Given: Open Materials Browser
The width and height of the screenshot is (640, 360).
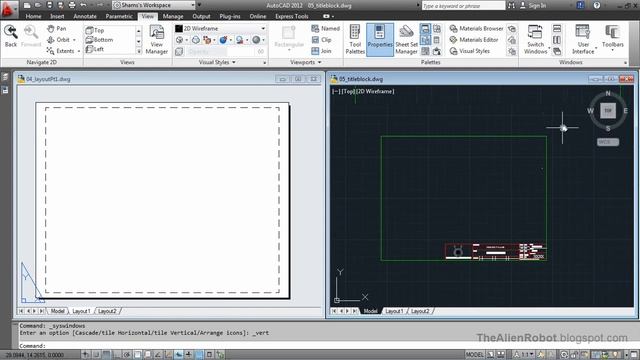Looking at the screenshot, I should [476, 29].
